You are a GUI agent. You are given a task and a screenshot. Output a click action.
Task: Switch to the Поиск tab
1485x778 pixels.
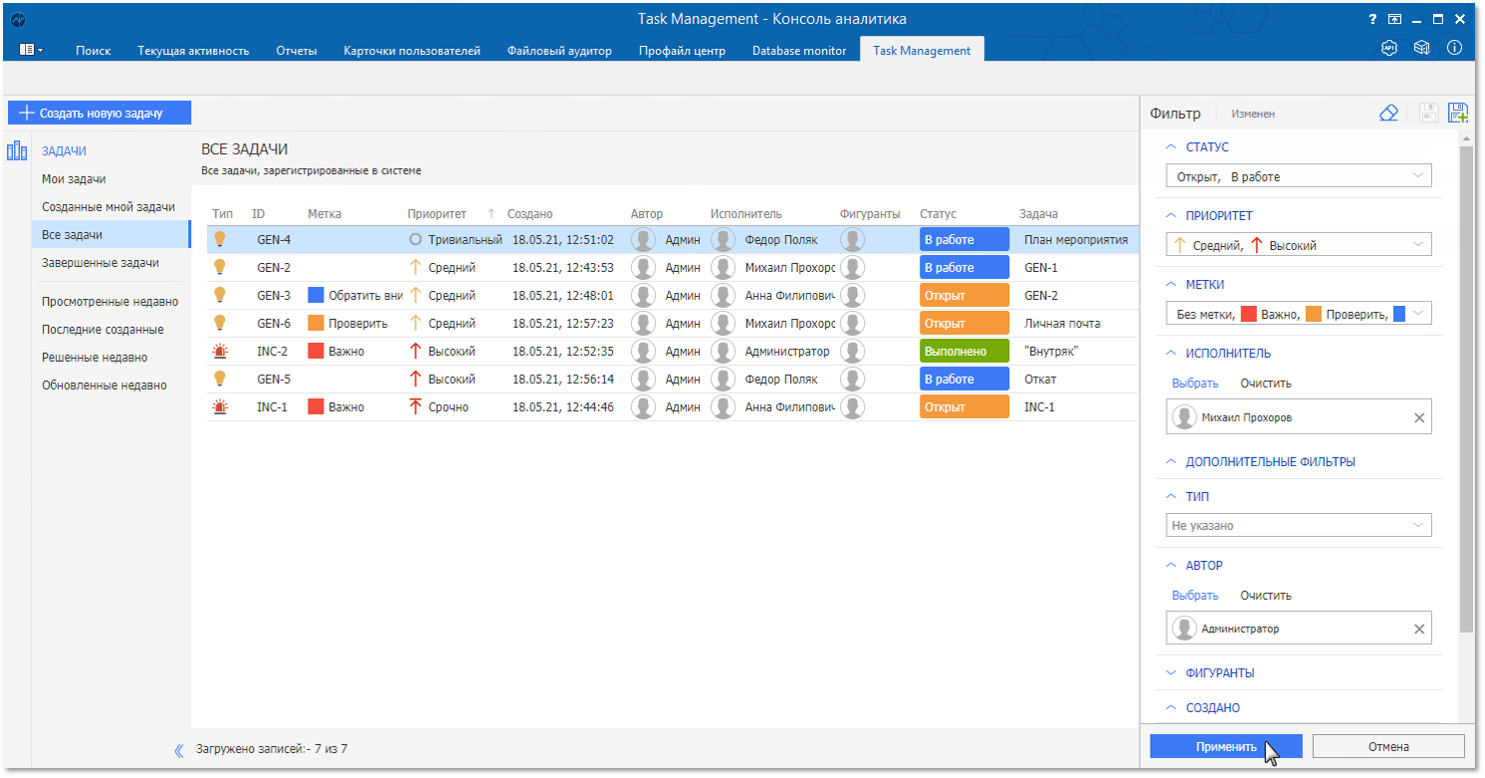(x=93, y=50)
